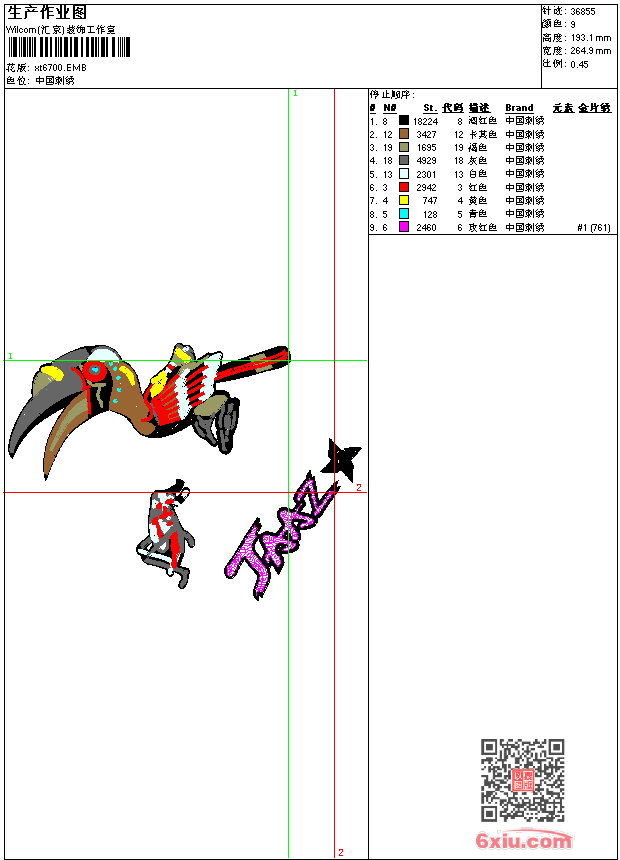
Task: Click the '停止顺序:' heading
Action: 392,94
